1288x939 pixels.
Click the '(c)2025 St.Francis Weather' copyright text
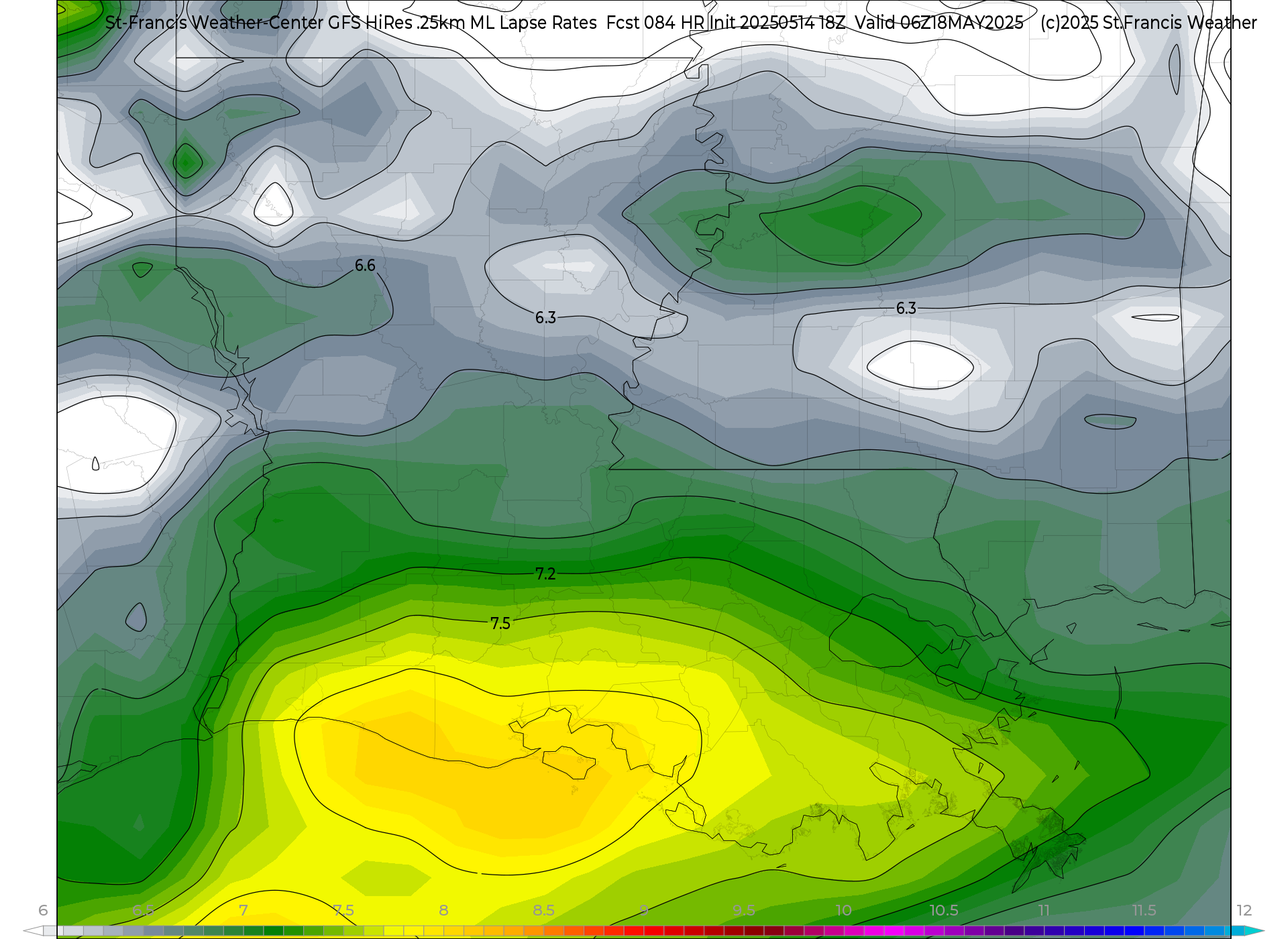point(1148,23)
